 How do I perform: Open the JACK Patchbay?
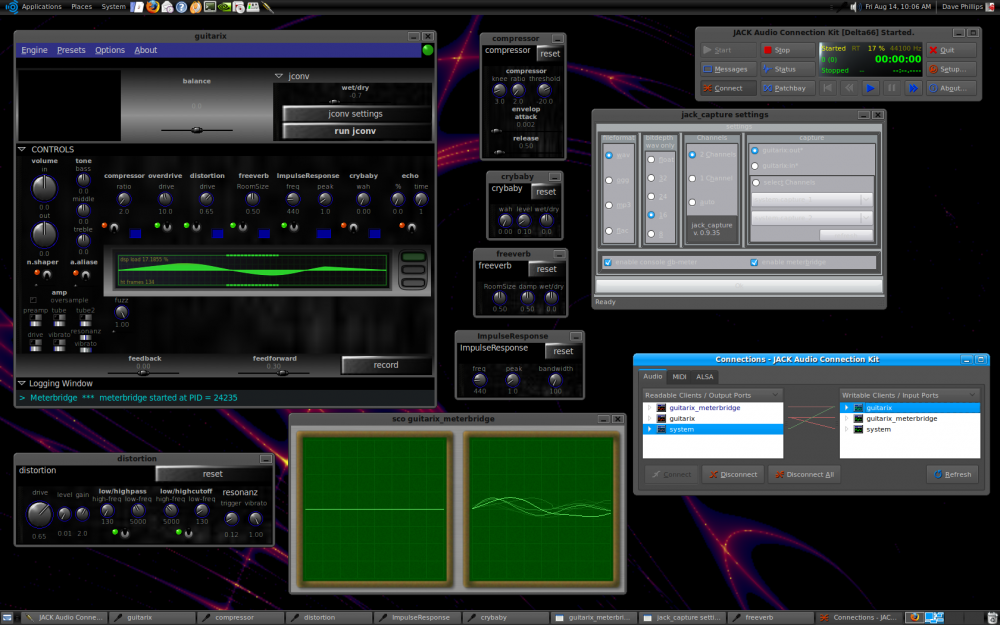click(788, 88)
